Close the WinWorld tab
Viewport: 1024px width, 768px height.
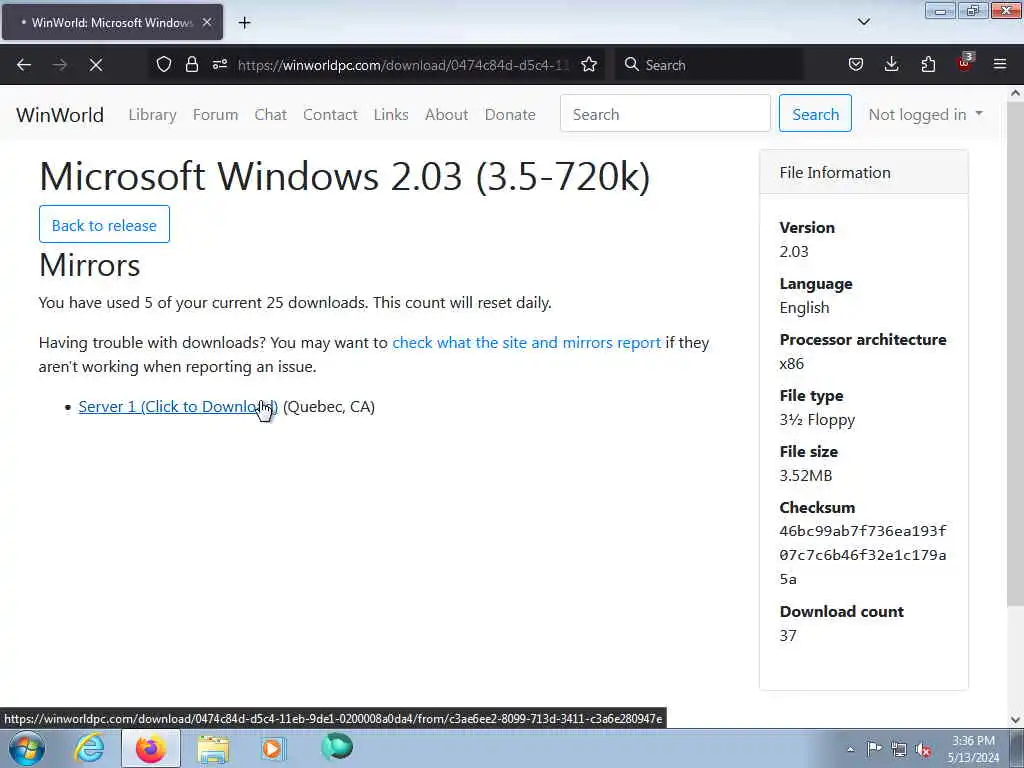coord(207,23)
